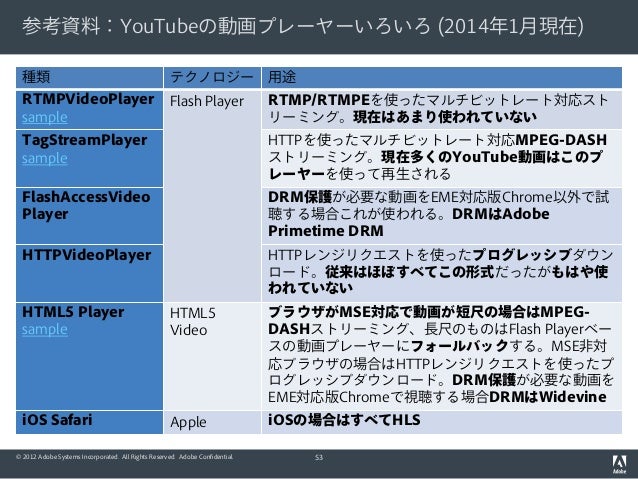Click 'もはや使われていない' text in HTTPVideoPlayer row
Image resolution: width=638 pixels, height=479 pixels.
click(438, 280)
